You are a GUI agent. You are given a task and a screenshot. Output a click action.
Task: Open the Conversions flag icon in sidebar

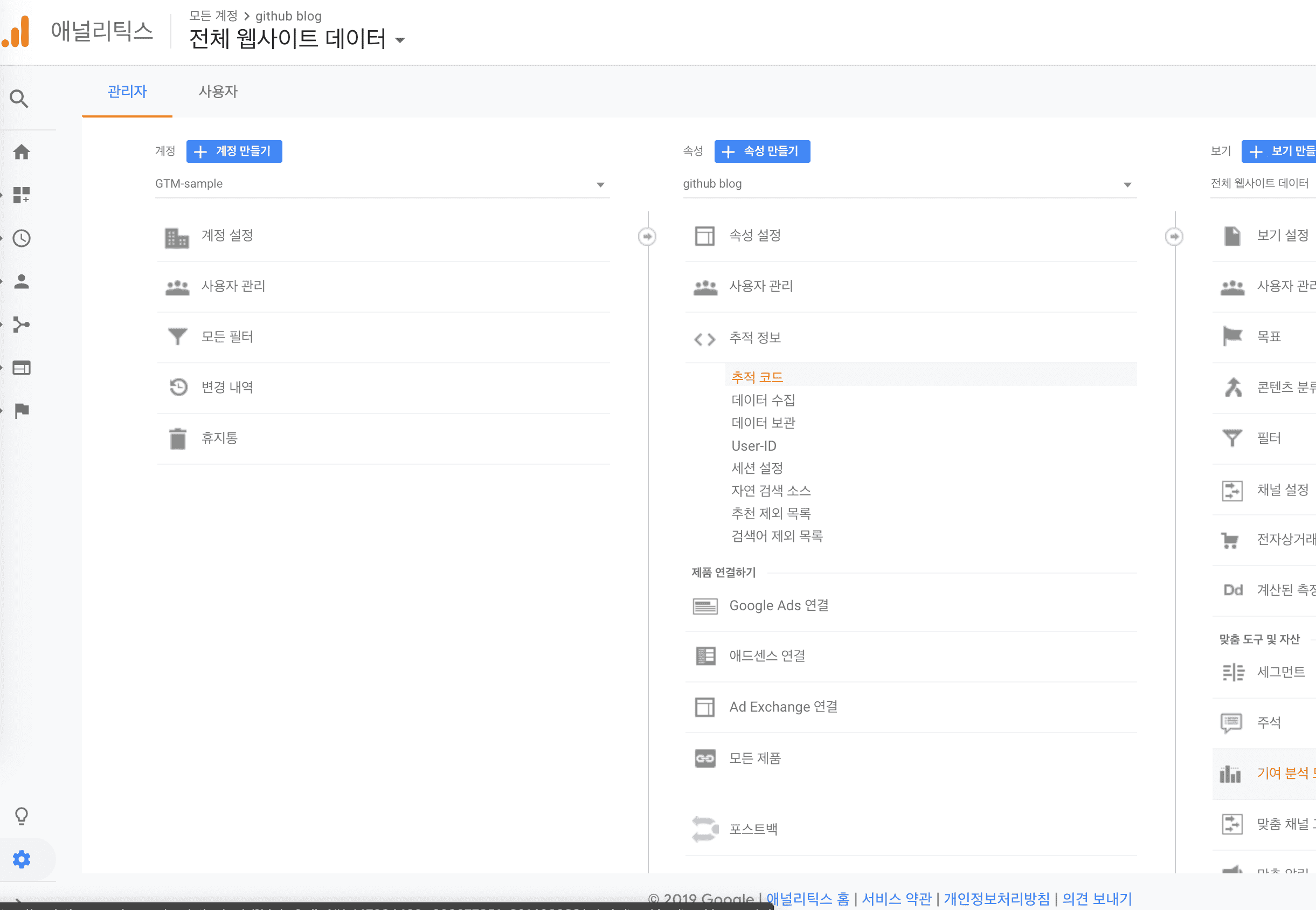tap(22, 411)
